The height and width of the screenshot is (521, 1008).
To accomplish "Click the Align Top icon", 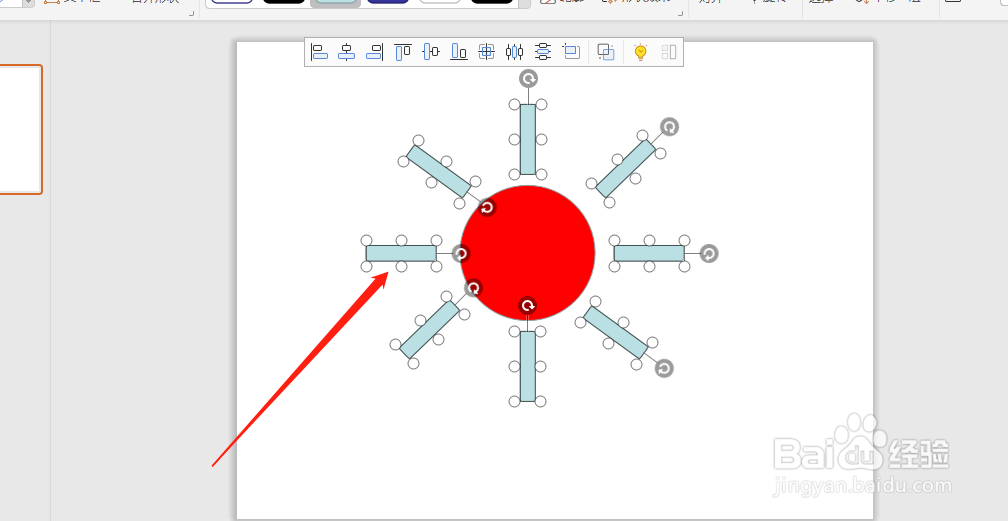I will pos(403,52).
